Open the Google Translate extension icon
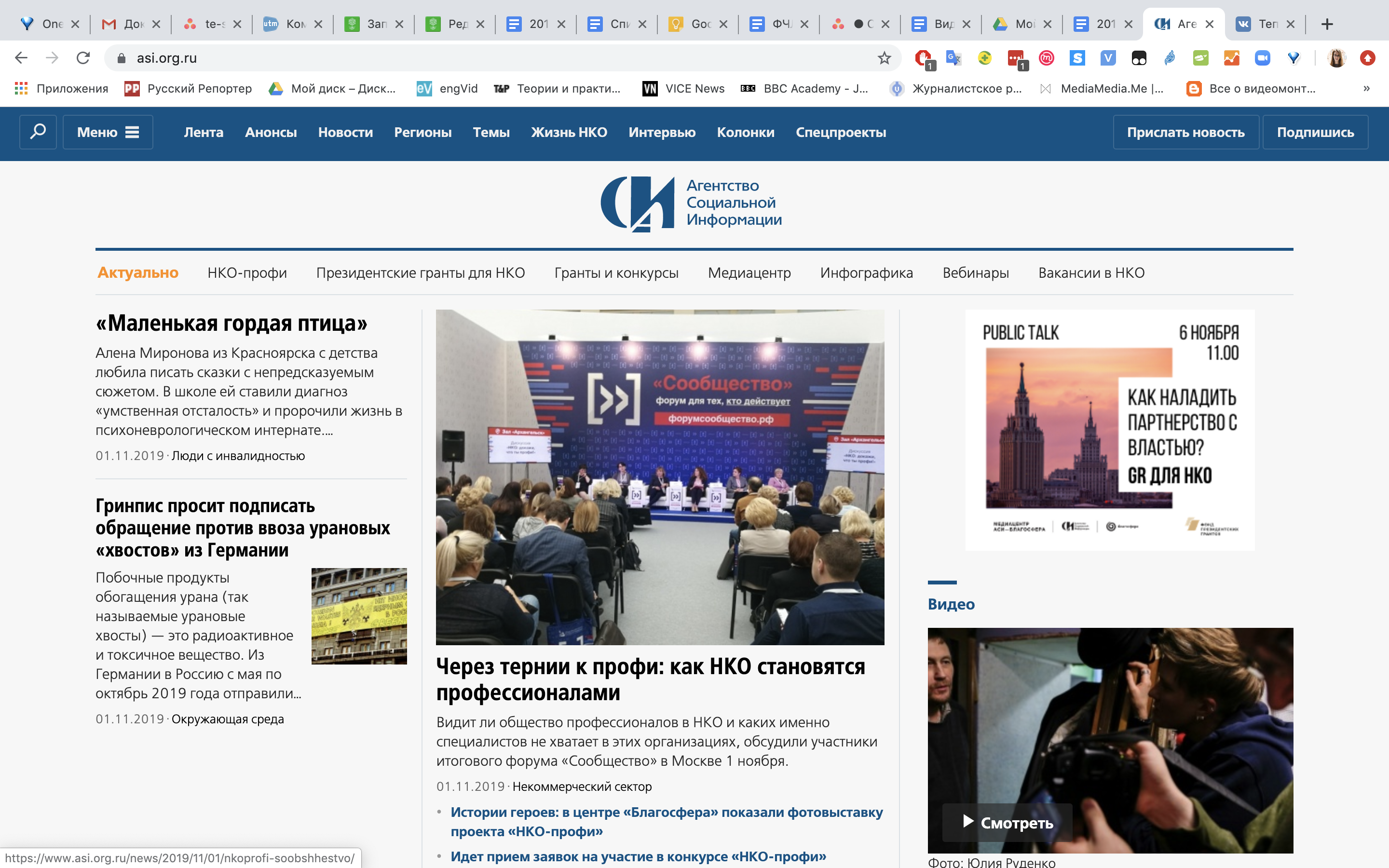Image resolution: width=1389 pixels, height=868 pixels. point(953,58)
